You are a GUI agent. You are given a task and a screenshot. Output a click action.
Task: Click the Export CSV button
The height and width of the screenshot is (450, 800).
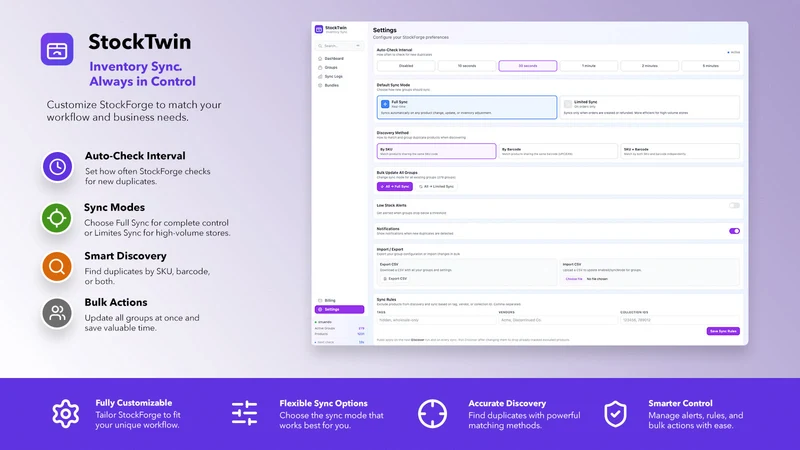coord(395,279)
